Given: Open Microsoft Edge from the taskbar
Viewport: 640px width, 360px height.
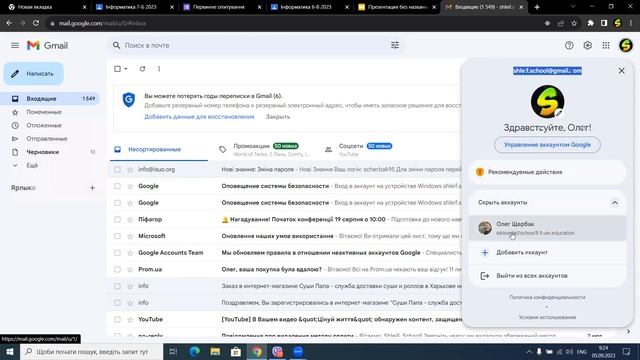Looking at the screenshot, I should (x=194, y=351).
